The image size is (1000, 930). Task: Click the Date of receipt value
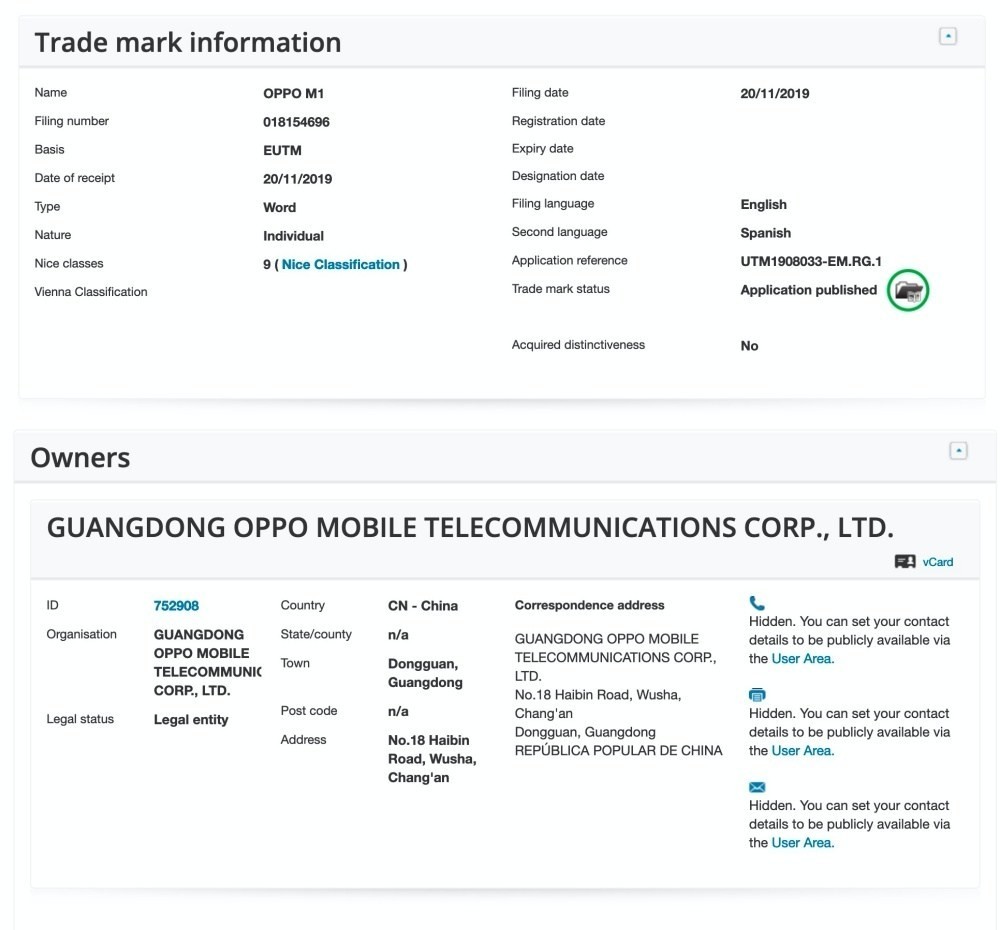point(297,179)
